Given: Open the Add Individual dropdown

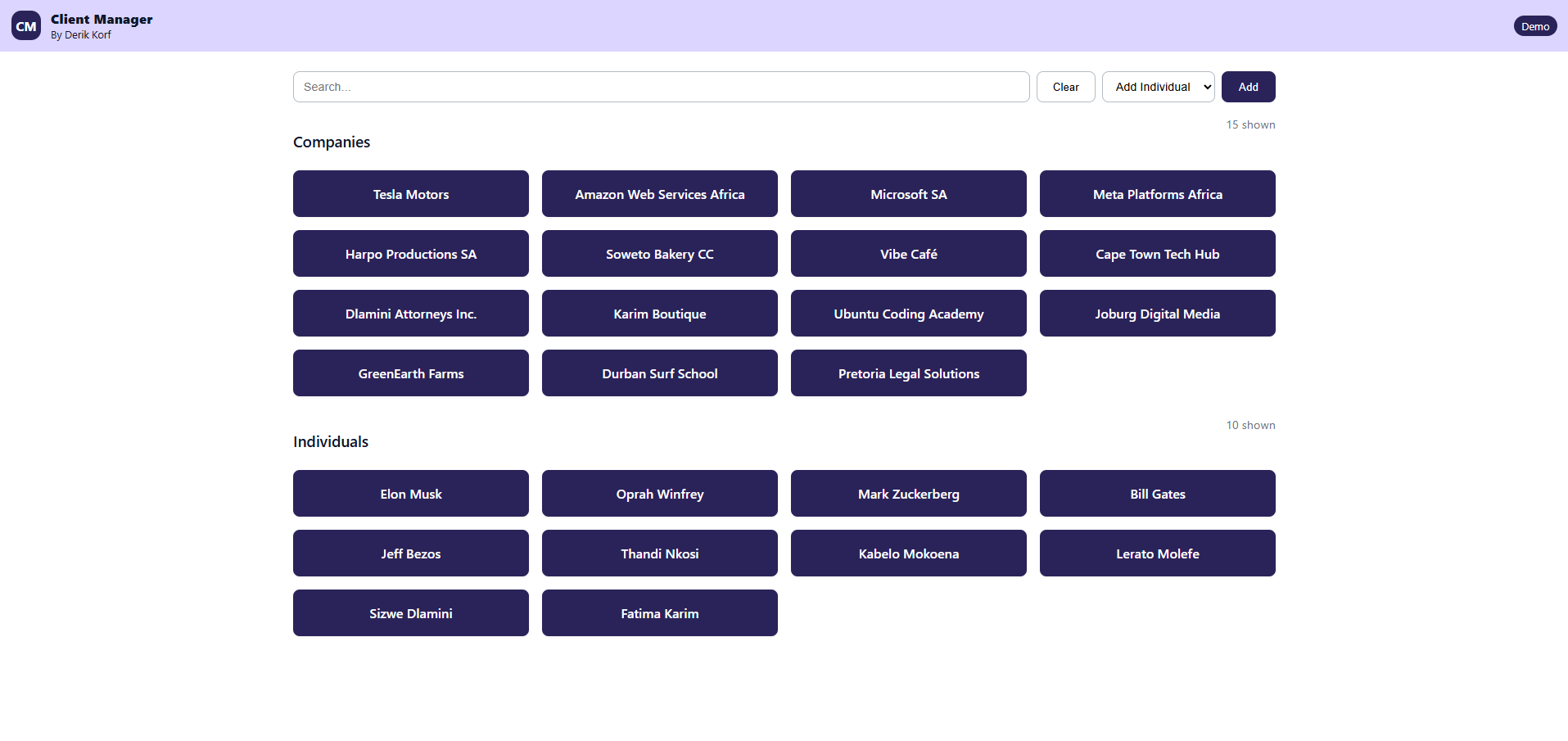Looking at the screenshot, I should click(x=1159, y=87).
